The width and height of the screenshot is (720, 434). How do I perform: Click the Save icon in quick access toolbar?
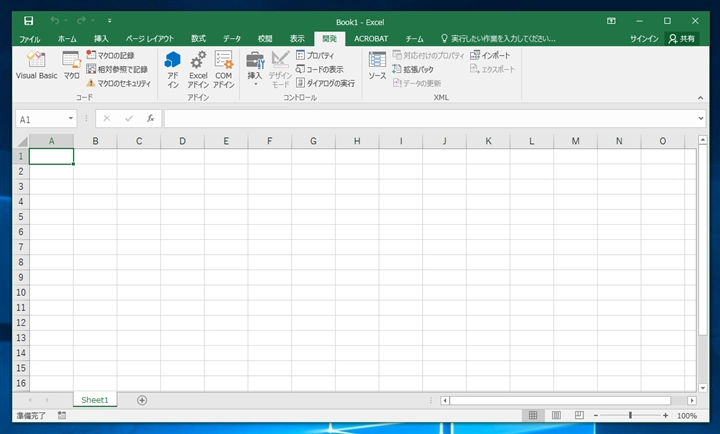point(28,21)
